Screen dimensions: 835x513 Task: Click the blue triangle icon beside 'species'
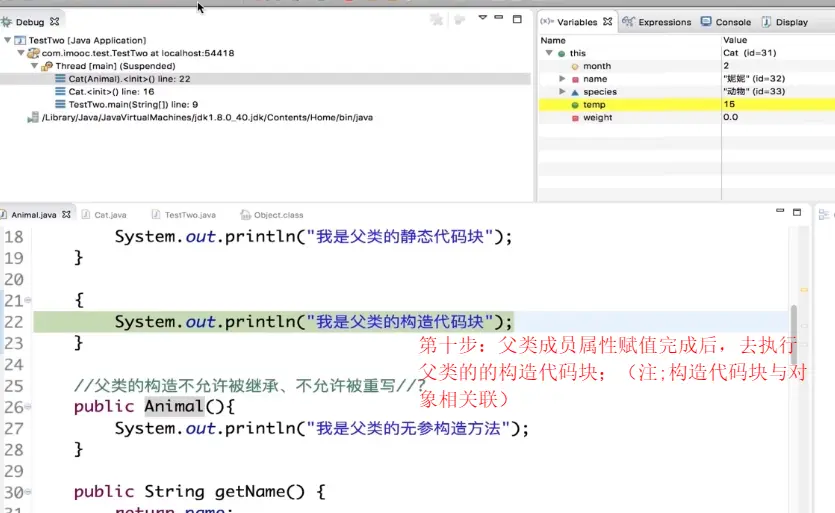pyautogui.click(x=575, y=92)
